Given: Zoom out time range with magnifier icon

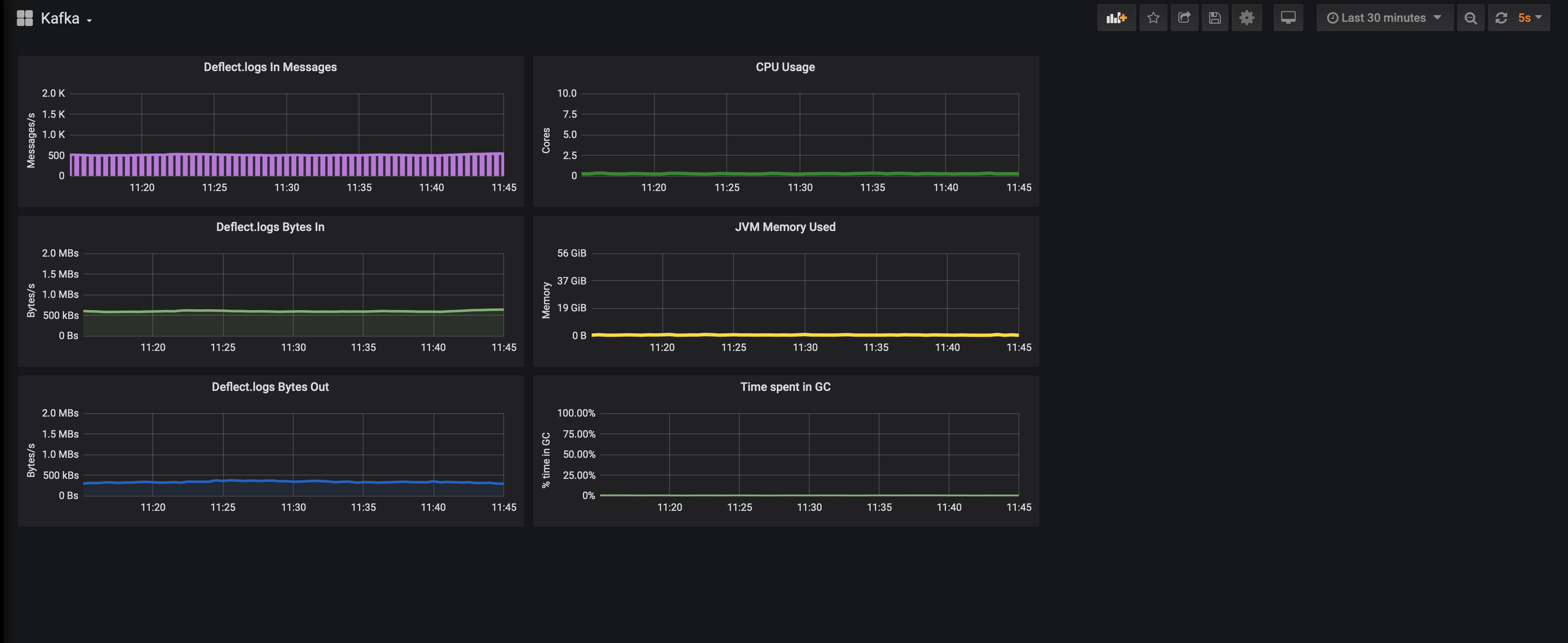Looking at the screenshot, I should point(1471,18).
